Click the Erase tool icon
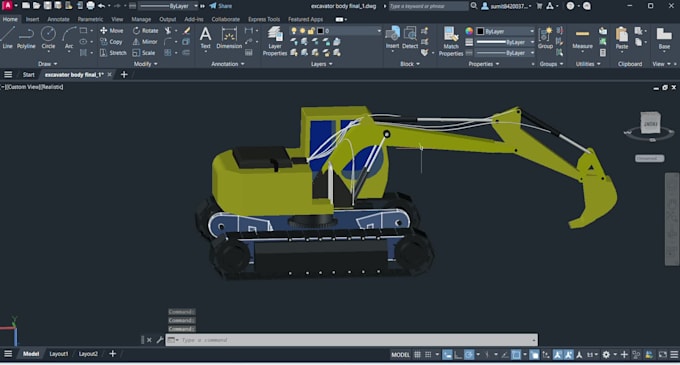The height and width of the screenshot is (365, 680). click(x=186, y=31)
